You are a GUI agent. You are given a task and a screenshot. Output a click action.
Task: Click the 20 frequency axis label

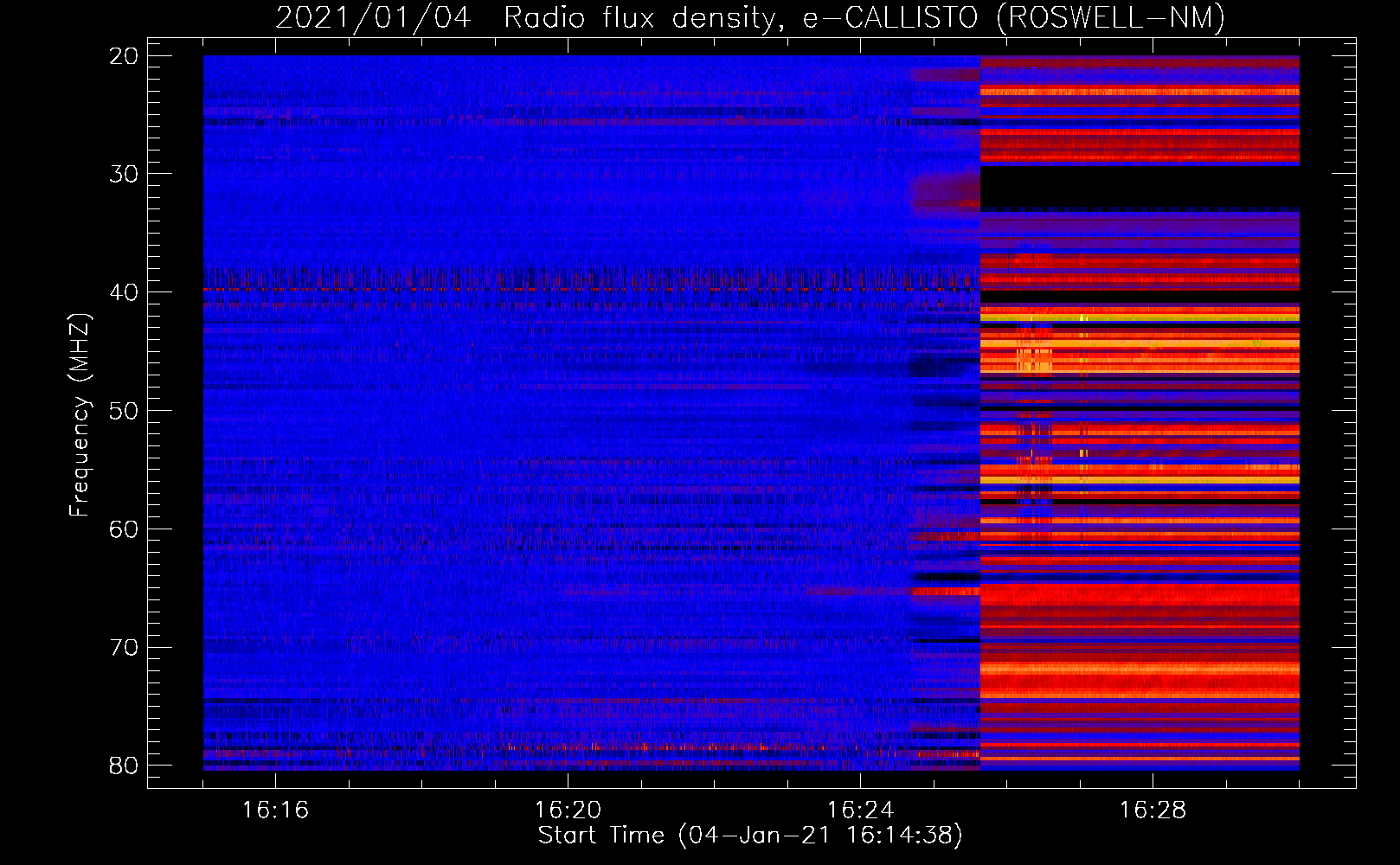tap(125, 56)
